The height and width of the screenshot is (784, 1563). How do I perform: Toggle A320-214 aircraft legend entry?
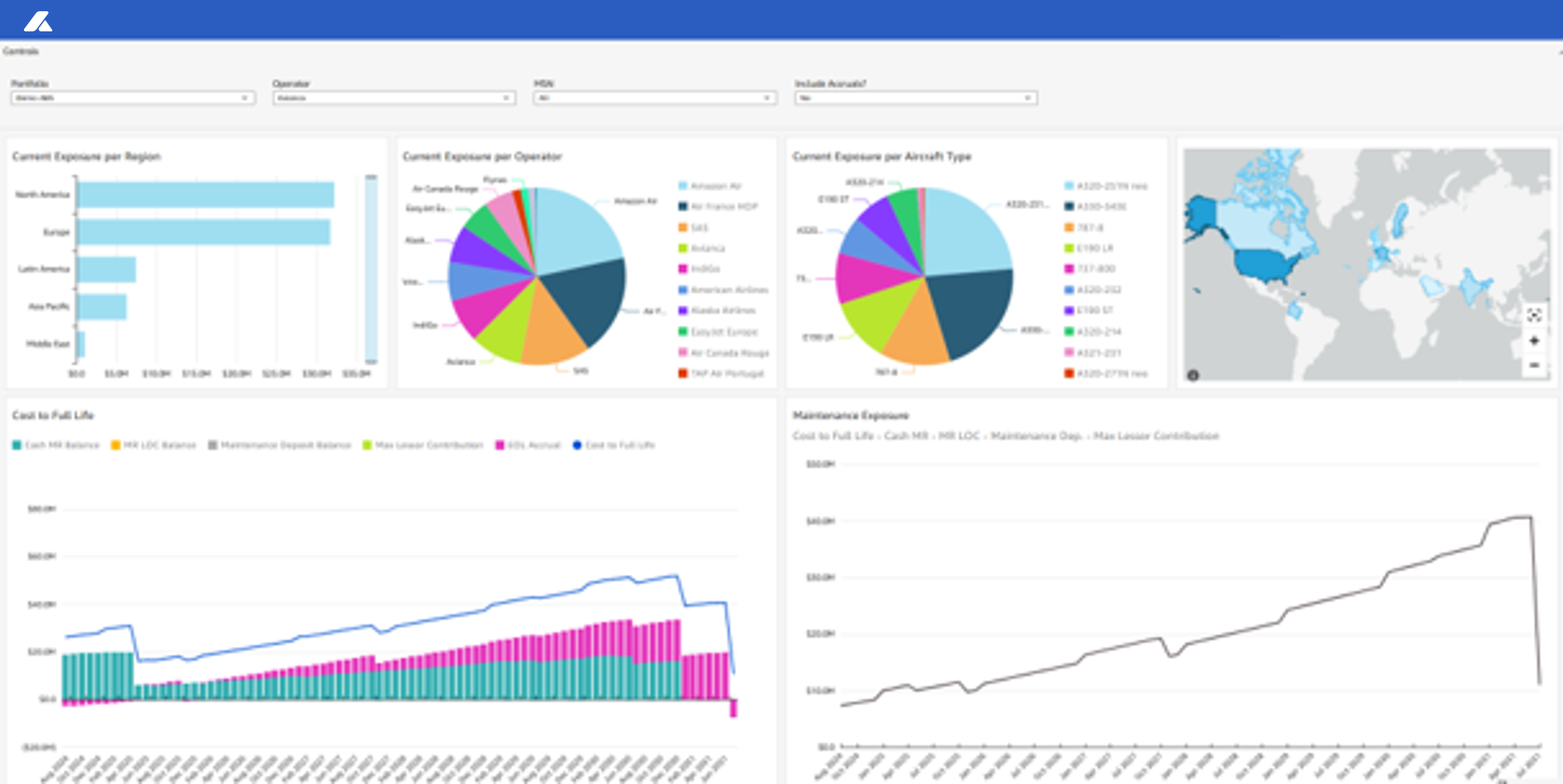click(1093, 332)
